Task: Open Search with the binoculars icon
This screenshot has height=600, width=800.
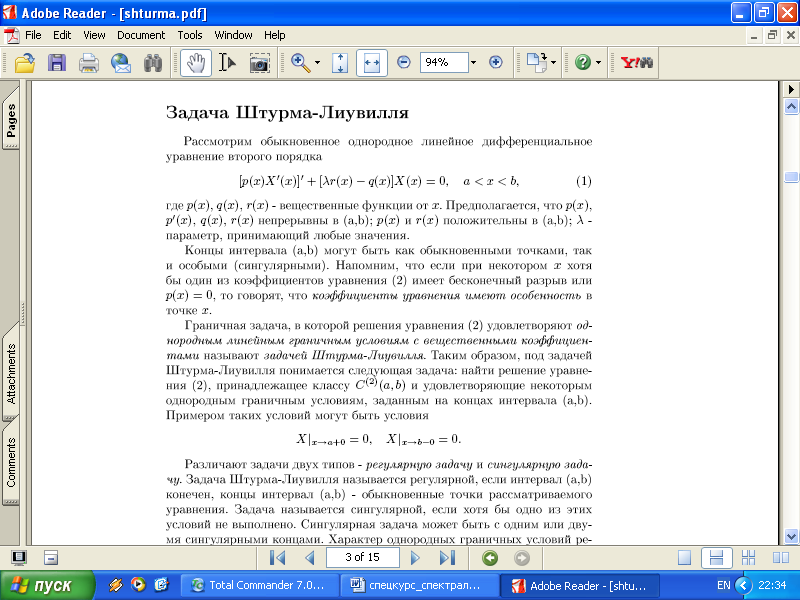Action: point(153,63)
